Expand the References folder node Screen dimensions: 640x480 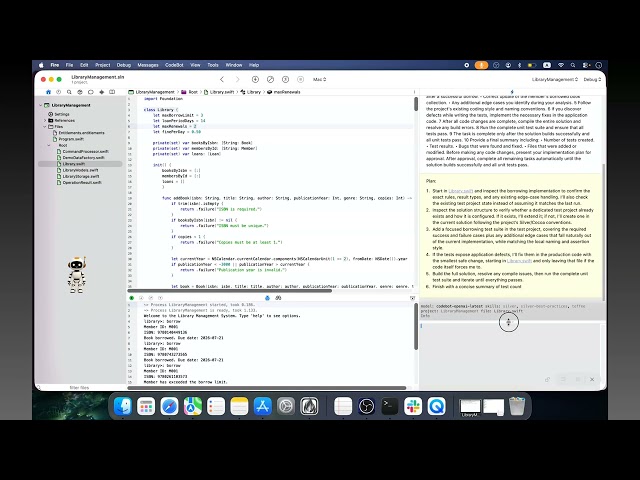(x=45, y=120)
